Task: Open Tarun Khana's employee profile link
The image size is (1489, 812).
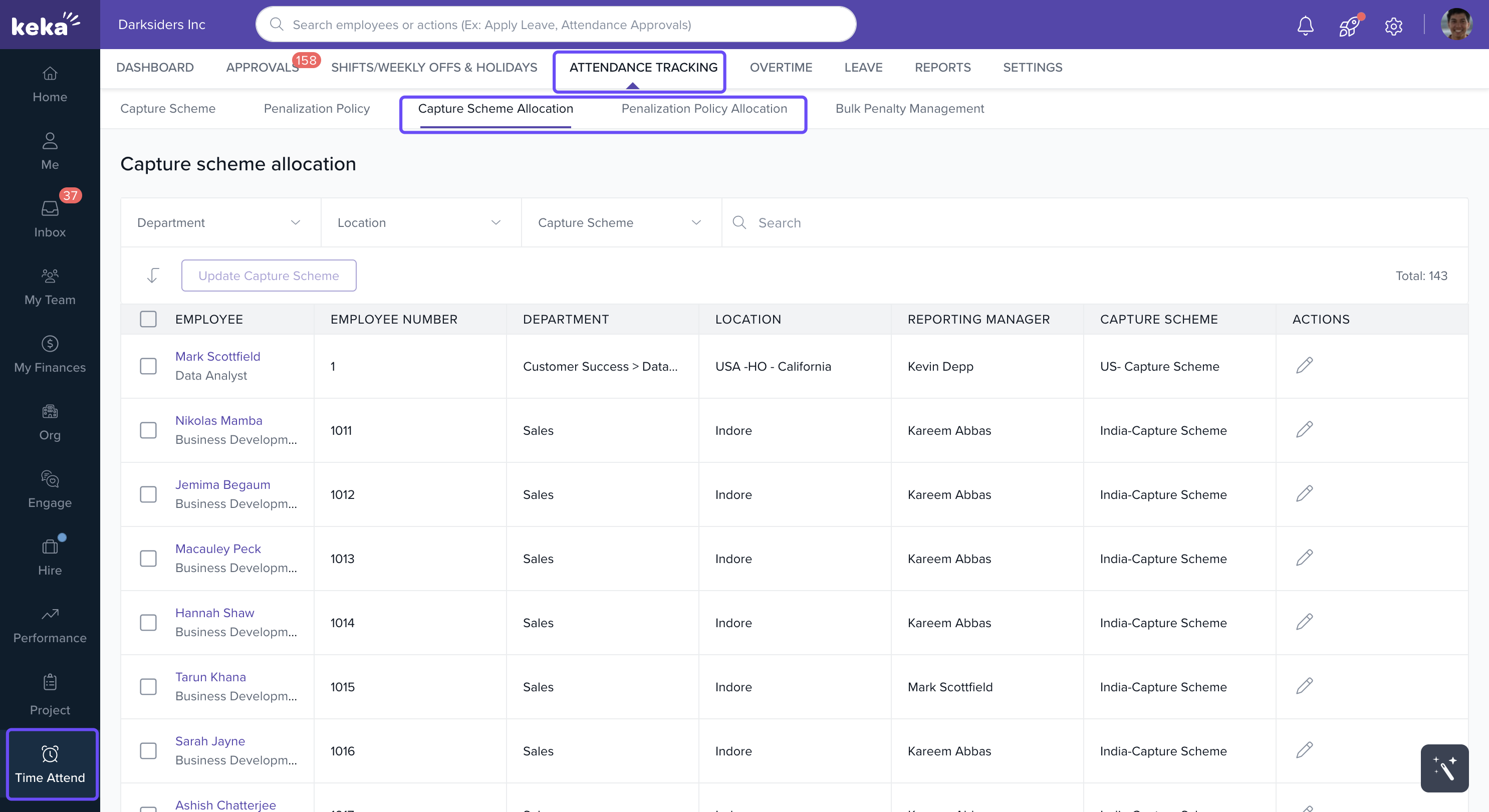Action: (x=210, y=677)
